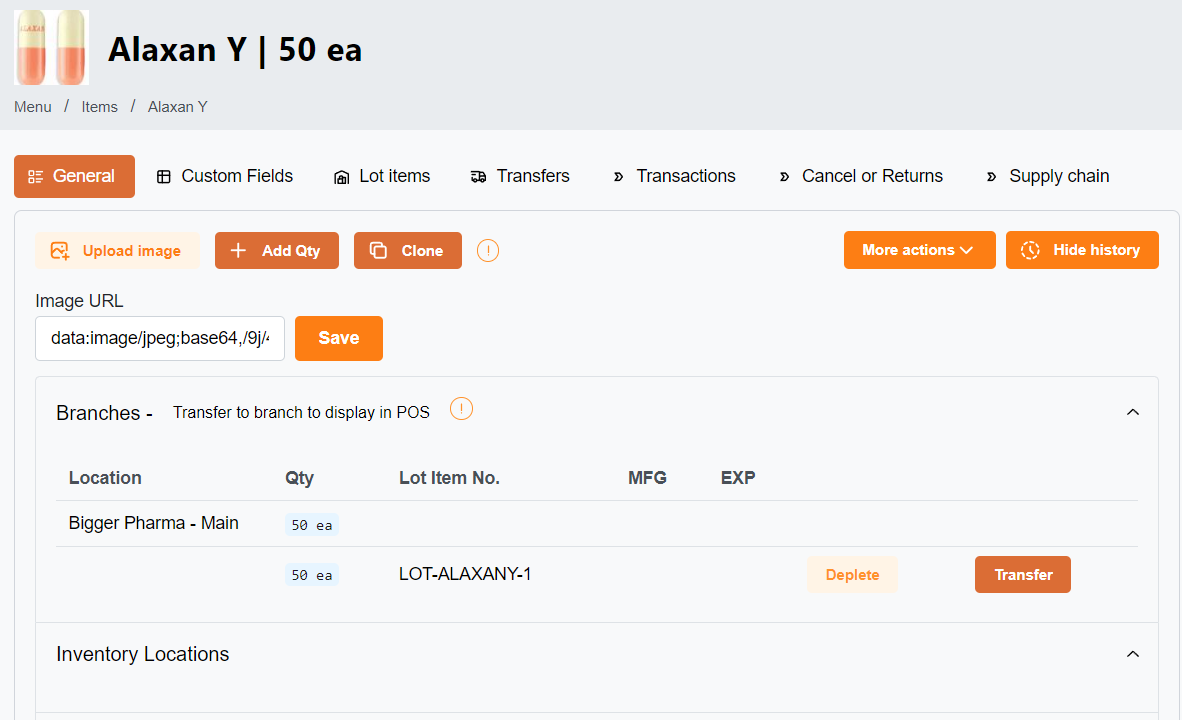Image resolution: width=1182 pixels, height=720 pixels.
Task: Save the Image URL
Action: (x=338, y=339)
